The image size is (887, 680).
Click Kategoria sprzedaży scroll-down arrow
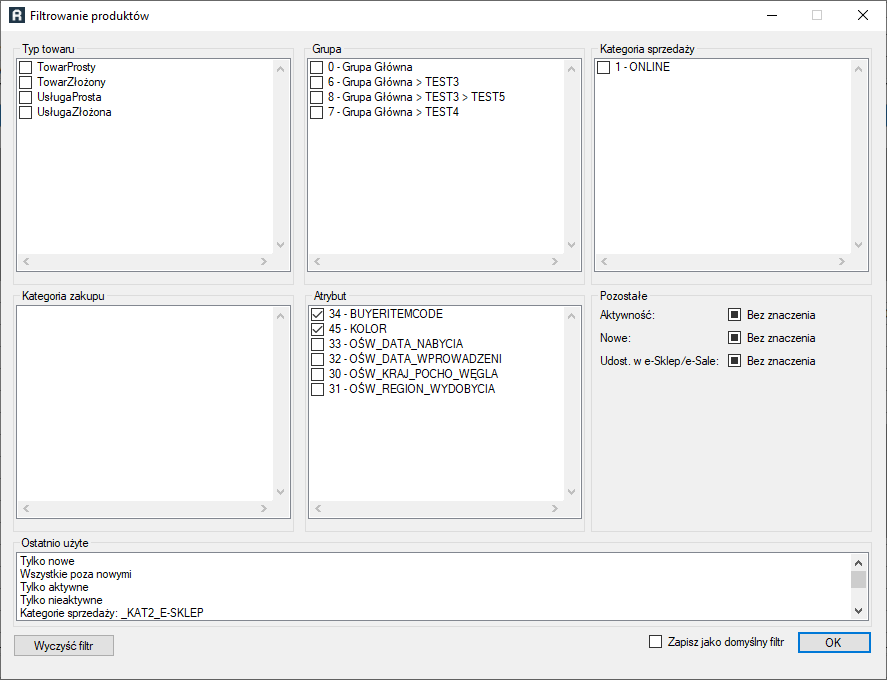click(859, 245)
